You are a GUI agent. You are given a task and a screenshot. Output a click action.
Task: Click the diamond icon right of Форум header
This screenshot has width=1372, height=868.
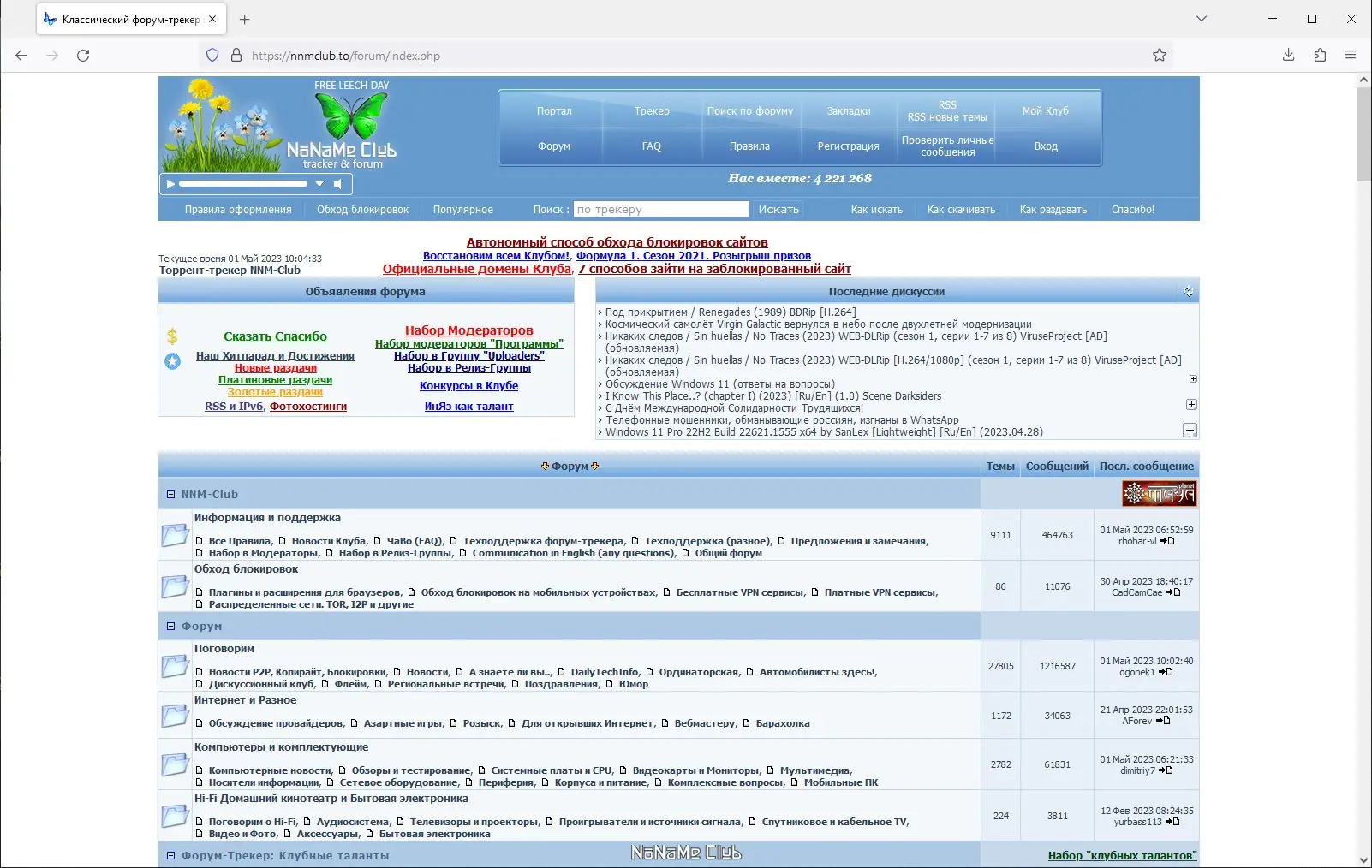pos(595,466)
